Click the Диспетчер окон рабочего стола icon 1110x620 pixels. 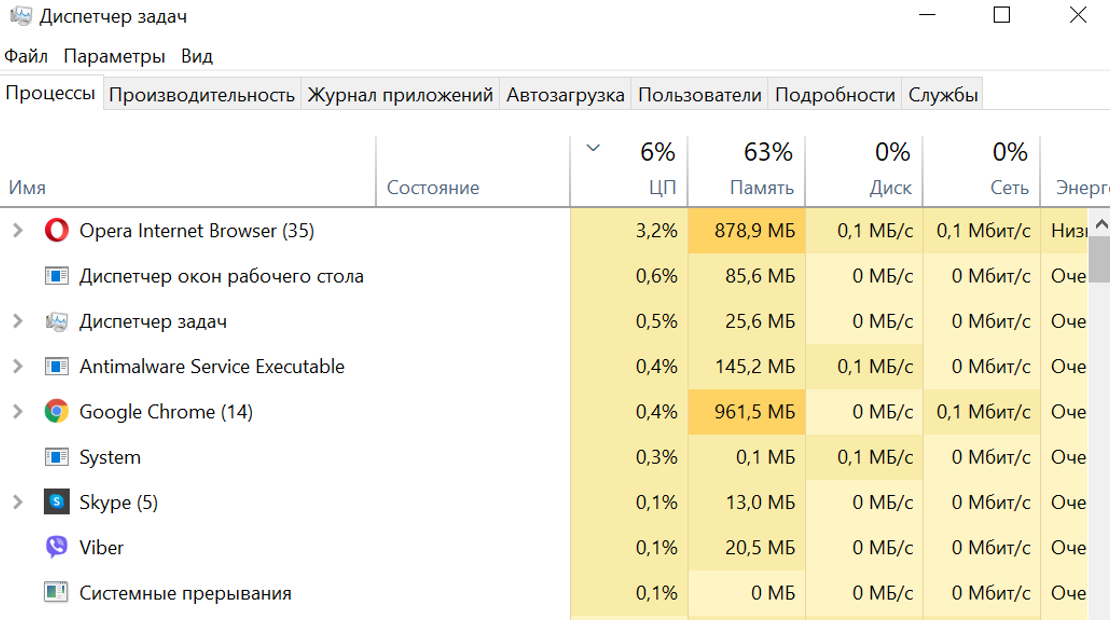pyautogui.click(x=57, y=276)
